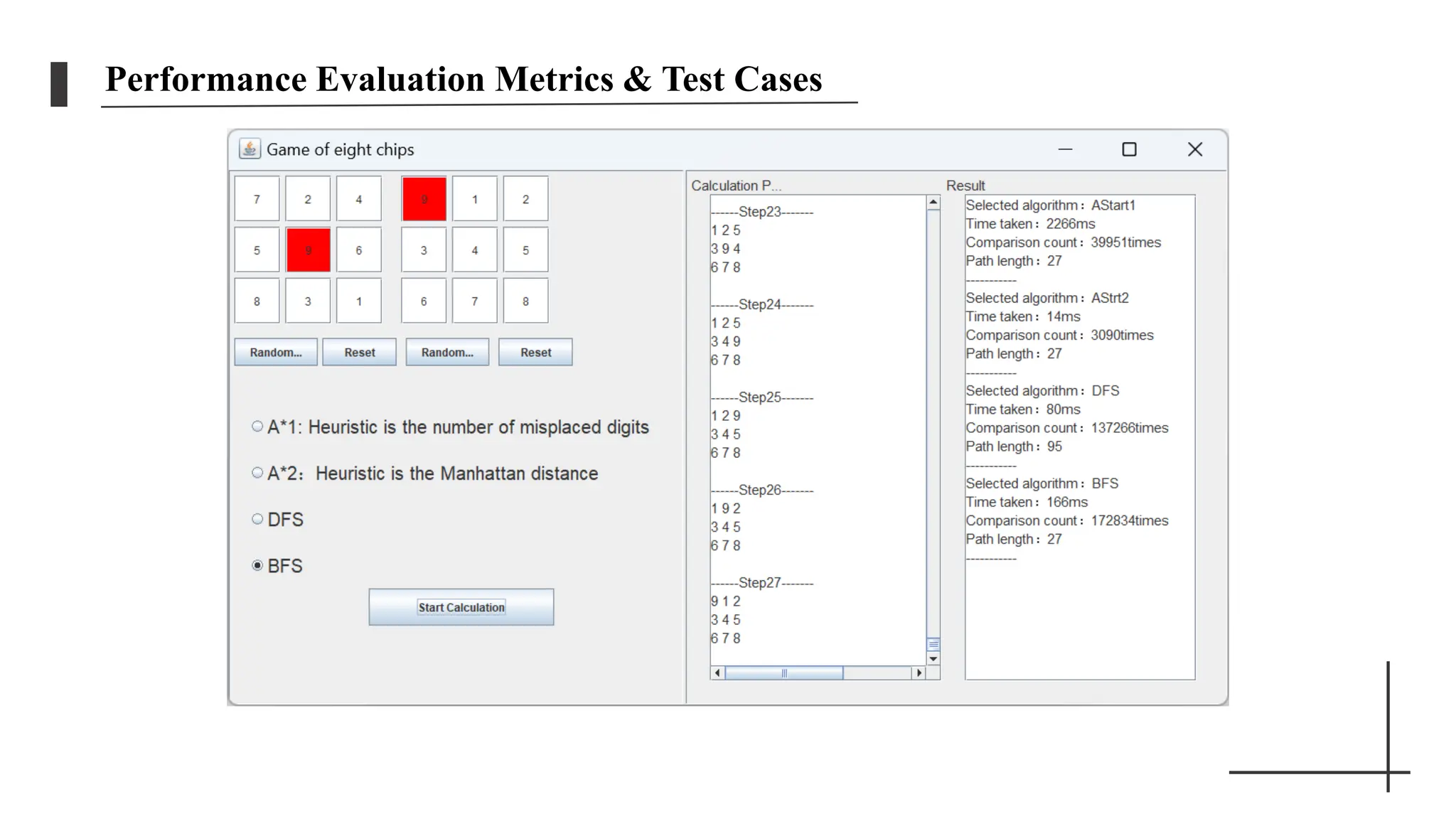The height and width of the screenshot is (819, 1456).
Task: Click left arrow of horizontal scrollbar
Action: coord(717,673)
